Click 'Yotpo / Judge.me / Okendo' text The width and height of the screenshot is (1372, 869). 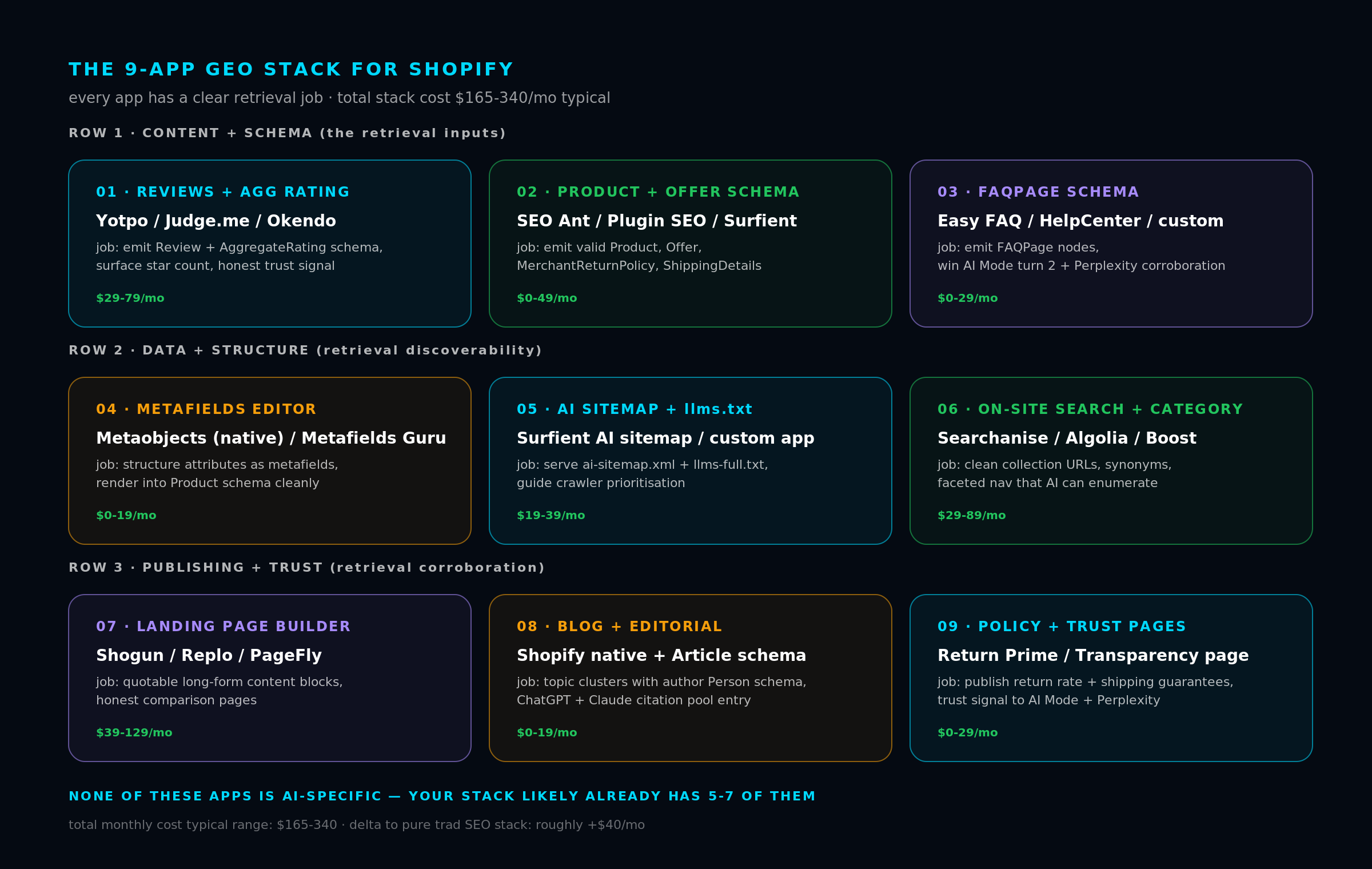click(216, 221)
